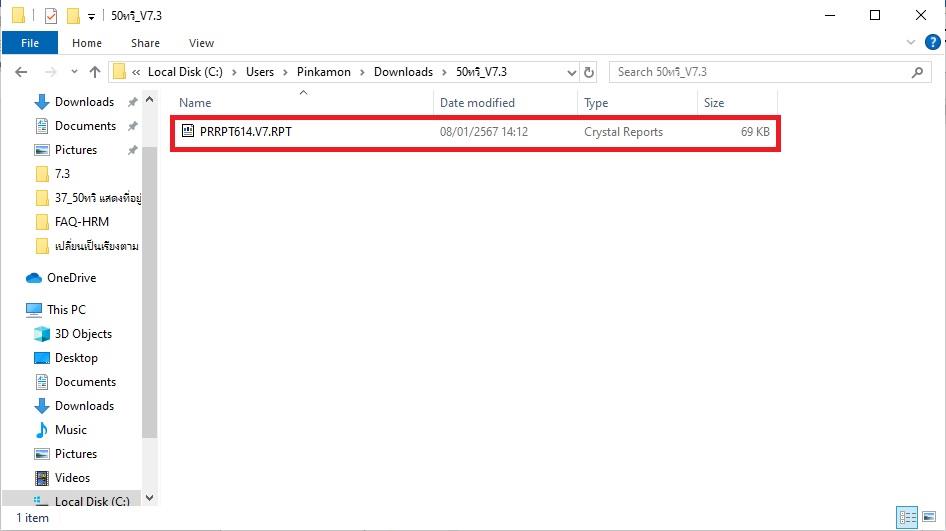Click the New folder quick access icon
Viewport: 946px width, 531px height.
(73, 16)
